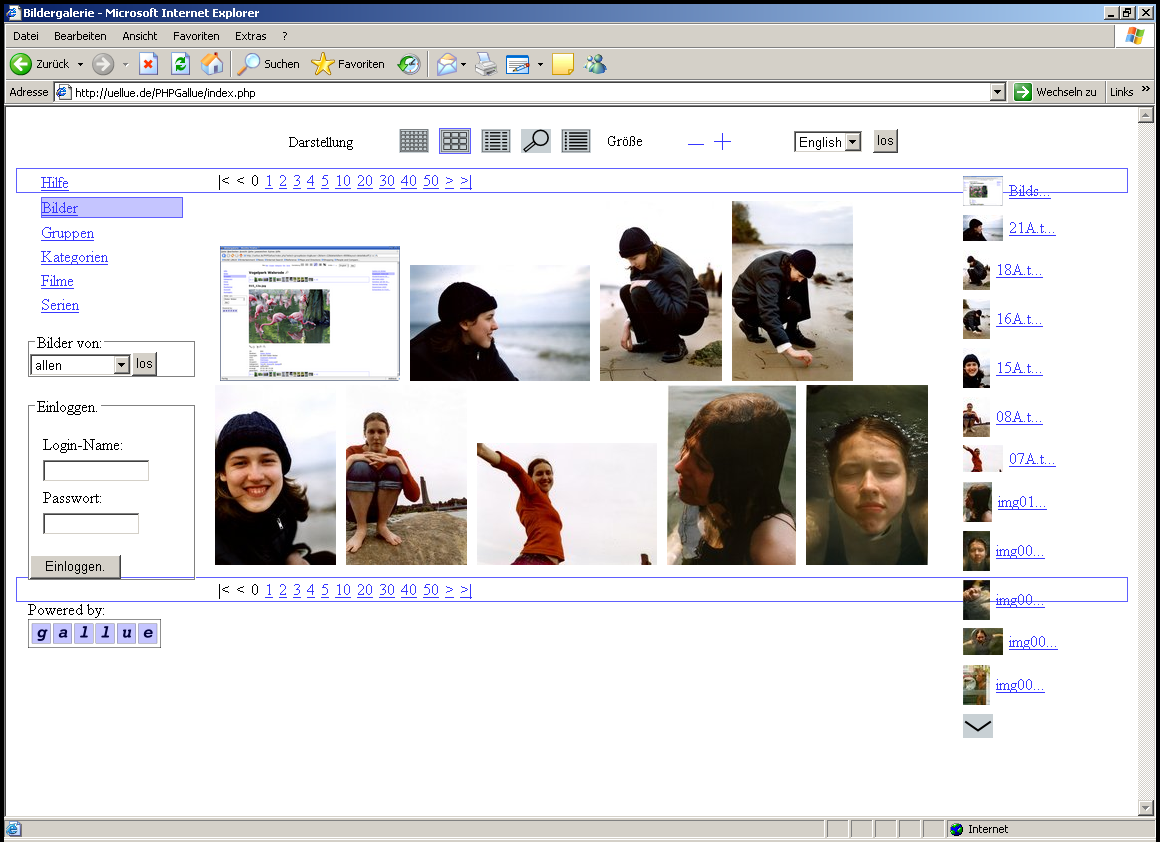
Task: Open the Kategorien link in the sidebar
Action: [75, 257]
